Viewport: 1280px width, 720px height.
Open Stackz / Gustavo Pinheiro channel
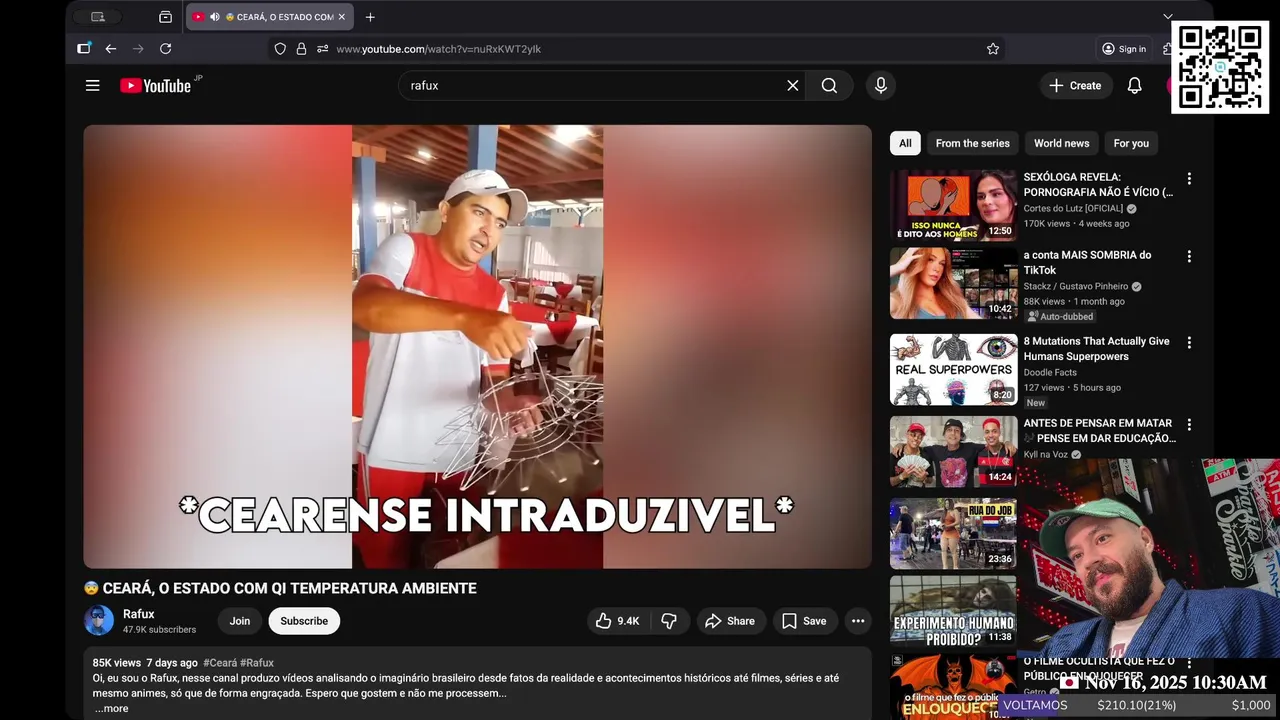pyautogui.click(x=1075, y=287)
